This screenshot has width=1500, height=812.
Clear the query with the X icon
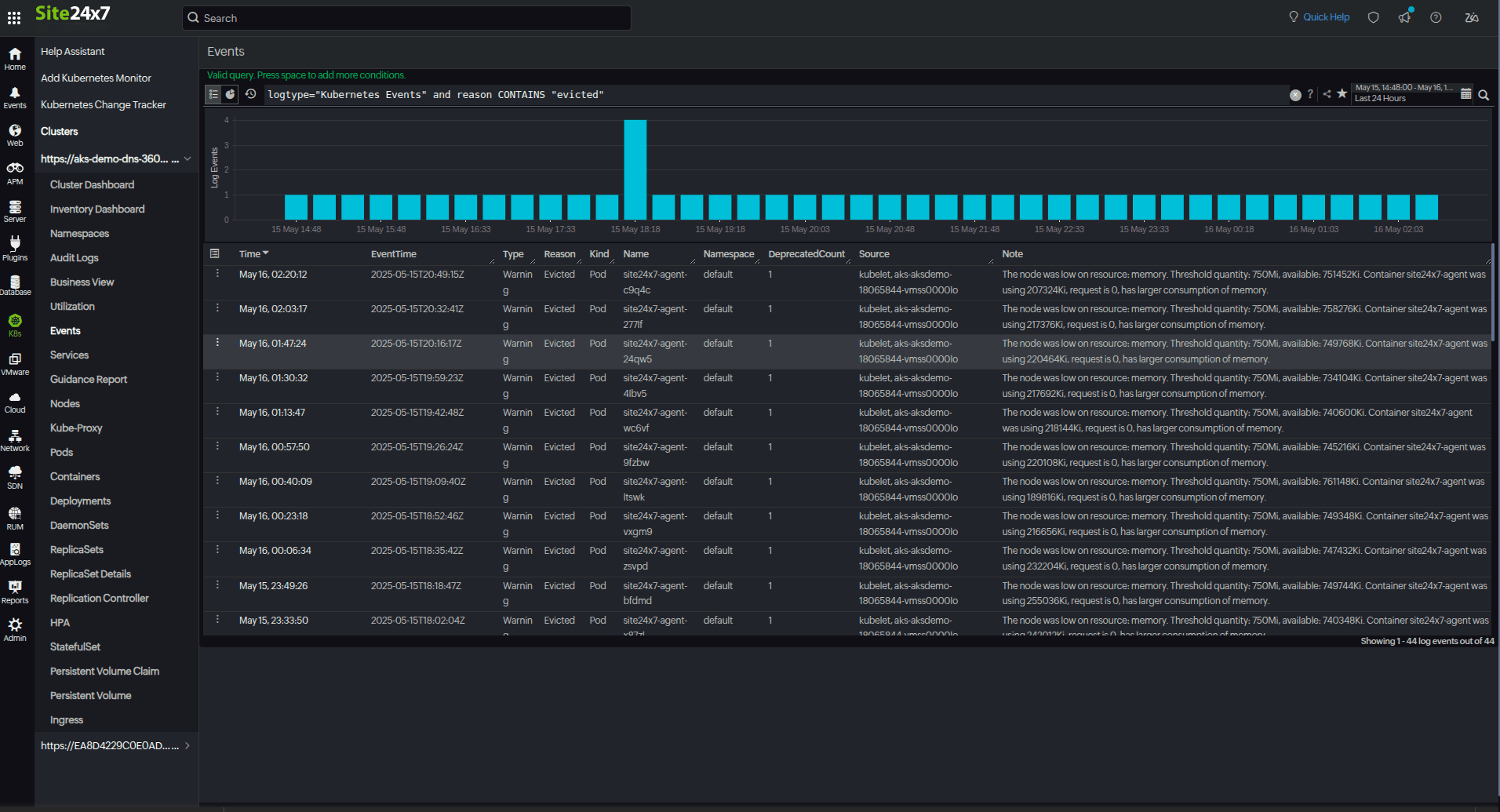pyautogui.click(x=1295, y=95)
